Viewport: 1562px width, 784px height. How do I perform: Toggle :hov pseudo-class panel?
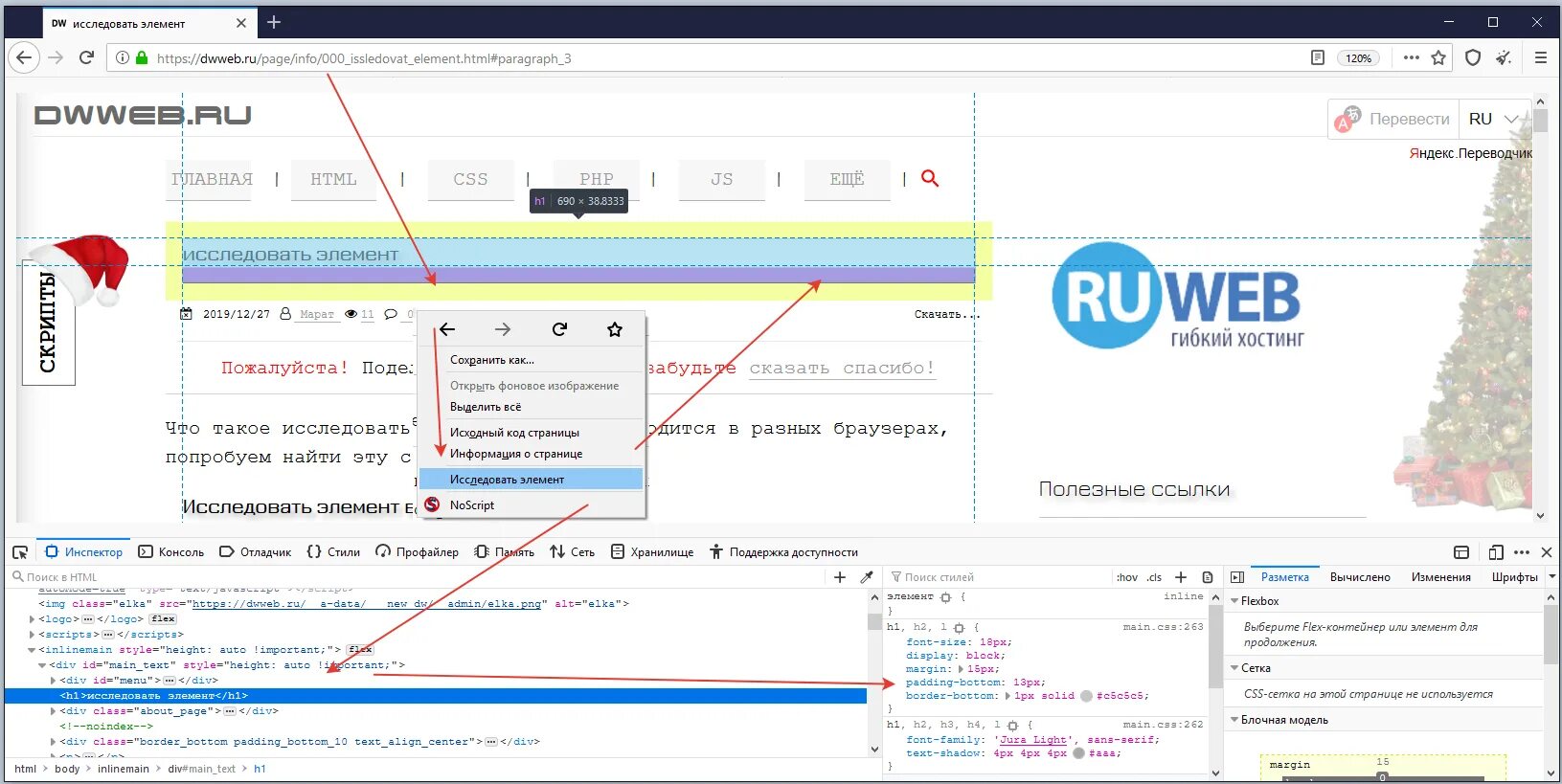[x=1127, y=577]
